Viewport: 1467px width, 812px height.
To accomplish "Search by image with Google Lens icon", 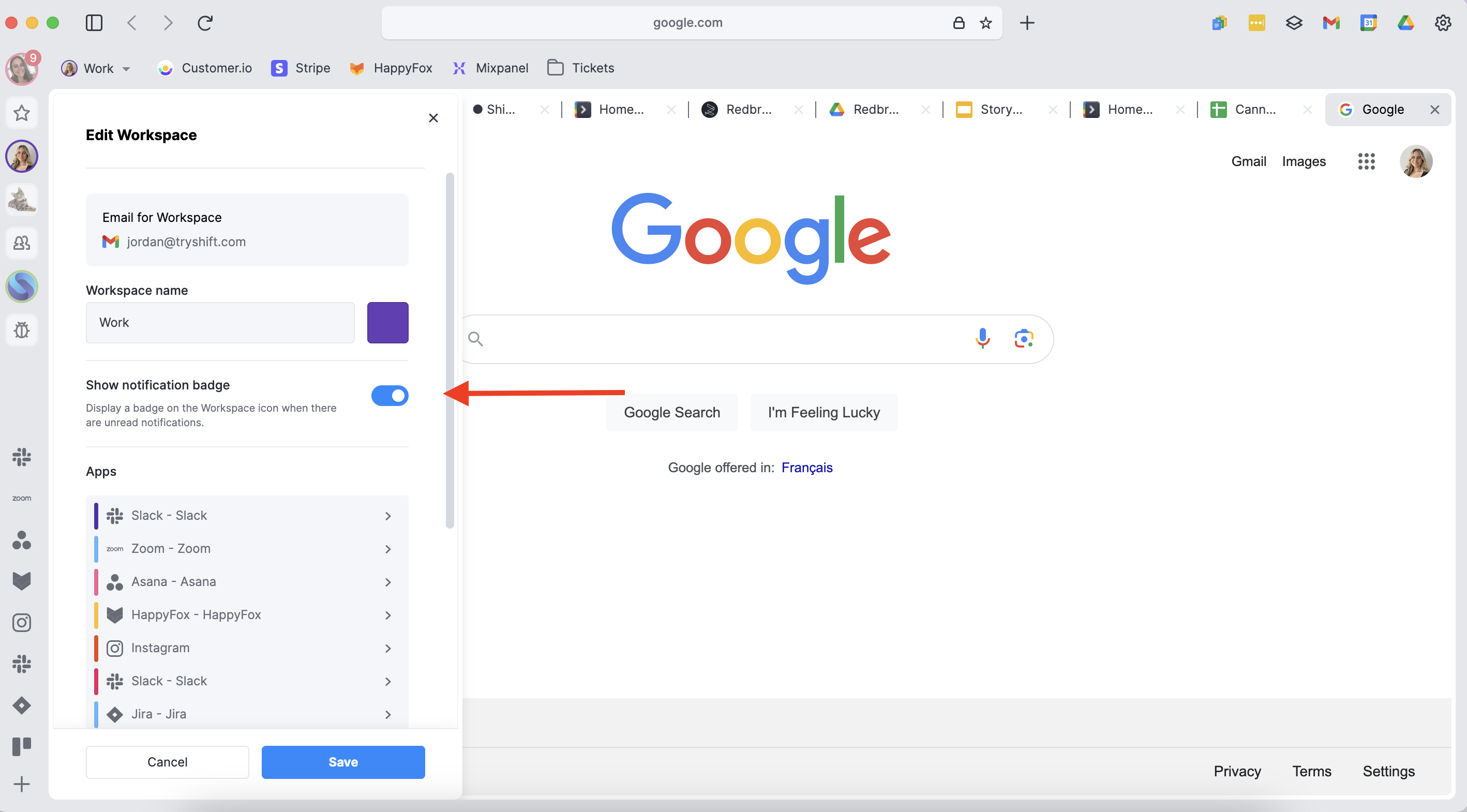I will [1024, 338].
